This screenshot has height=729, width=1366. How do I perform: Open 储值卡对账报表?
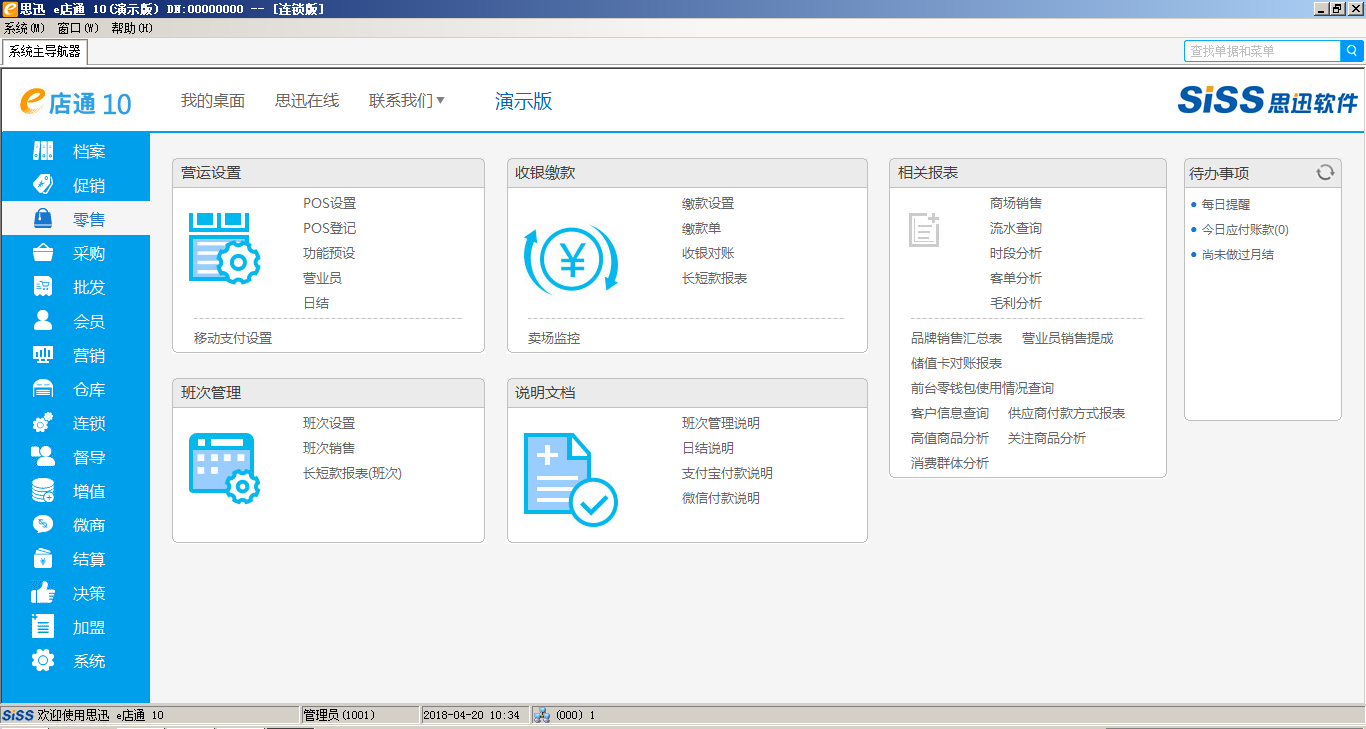pyautogui.click(x=956, y=363)
